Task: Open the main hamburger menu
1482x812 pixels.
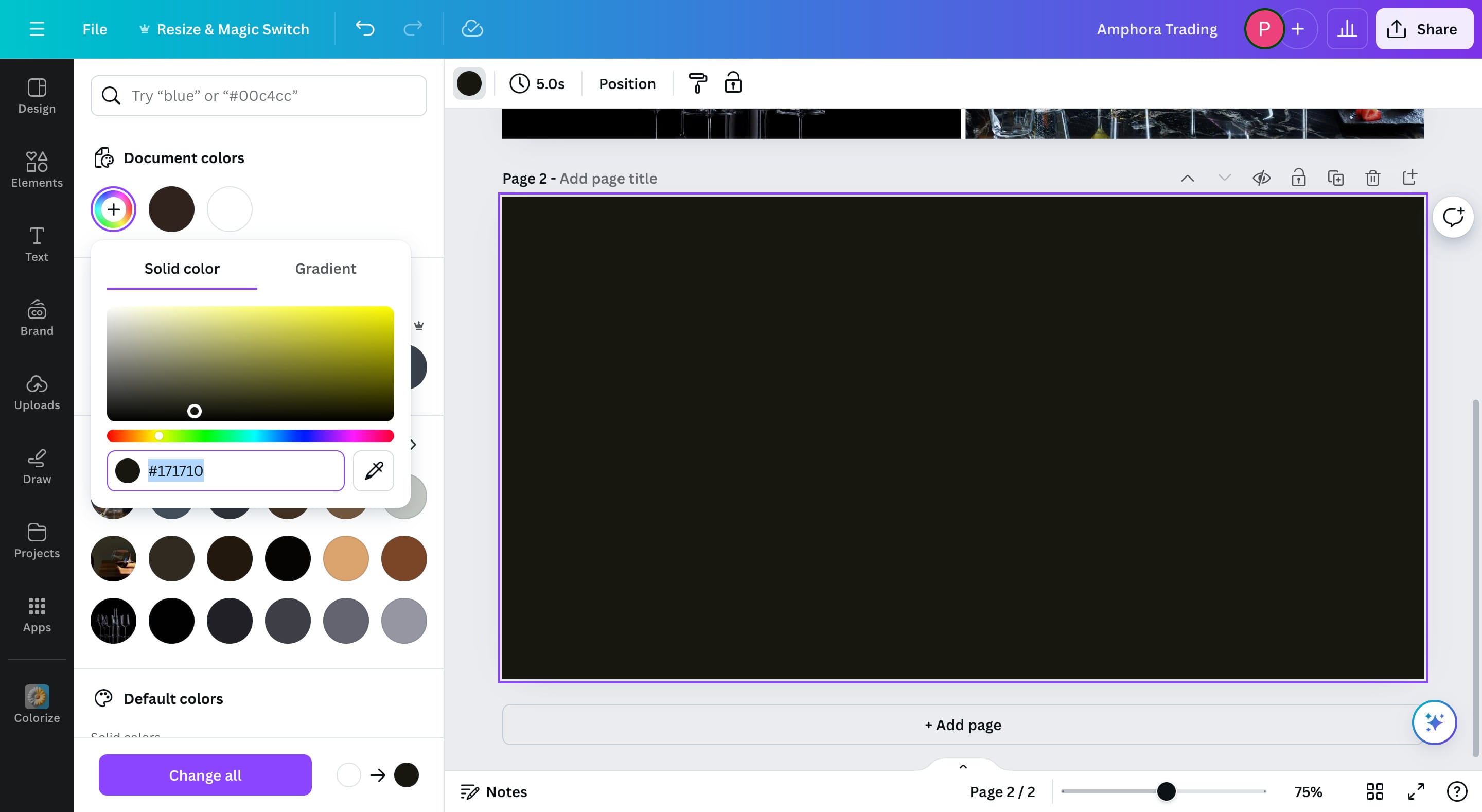Action: [x=37, y=29]
